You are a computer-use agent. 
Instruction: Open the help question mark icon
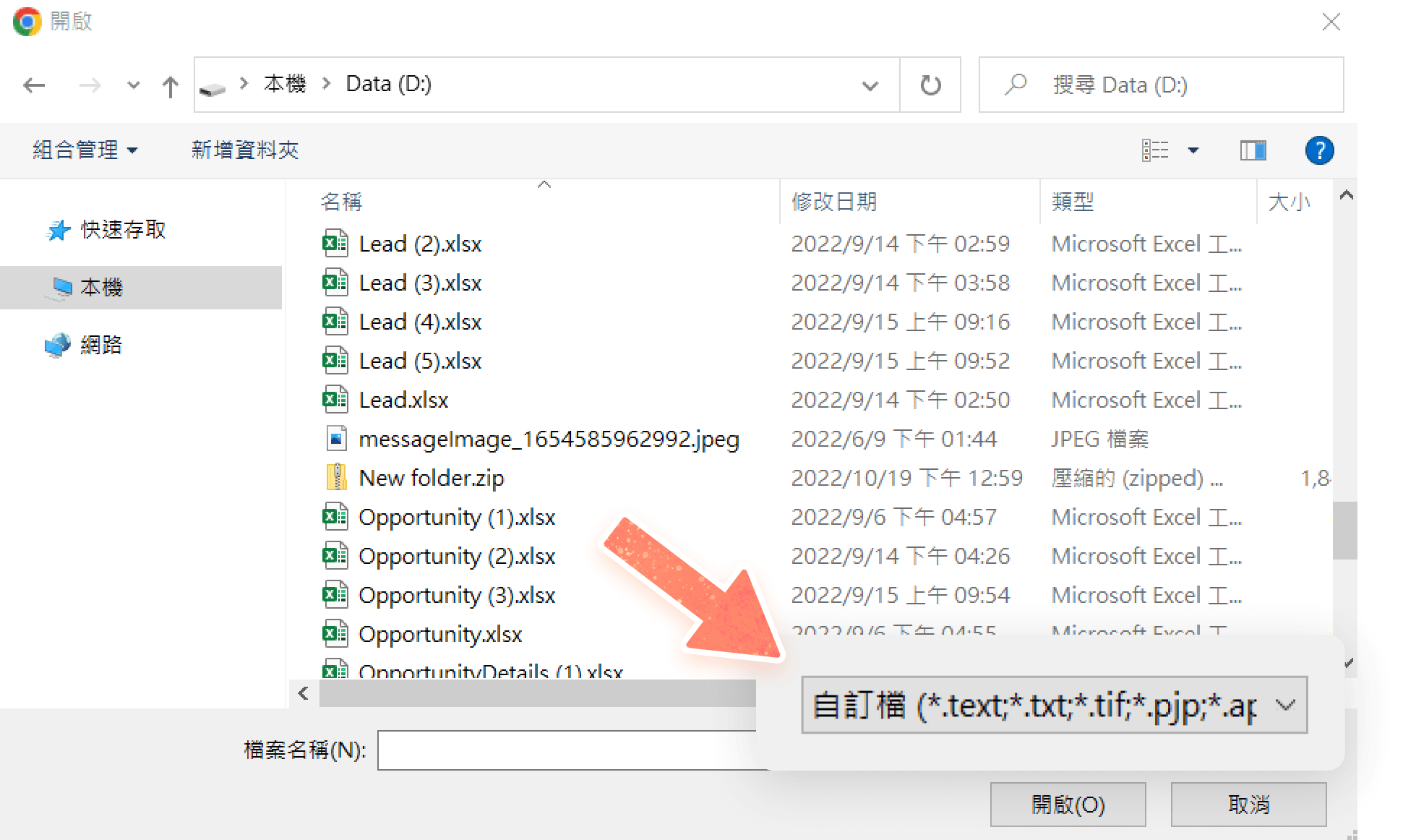point(1319,150)
